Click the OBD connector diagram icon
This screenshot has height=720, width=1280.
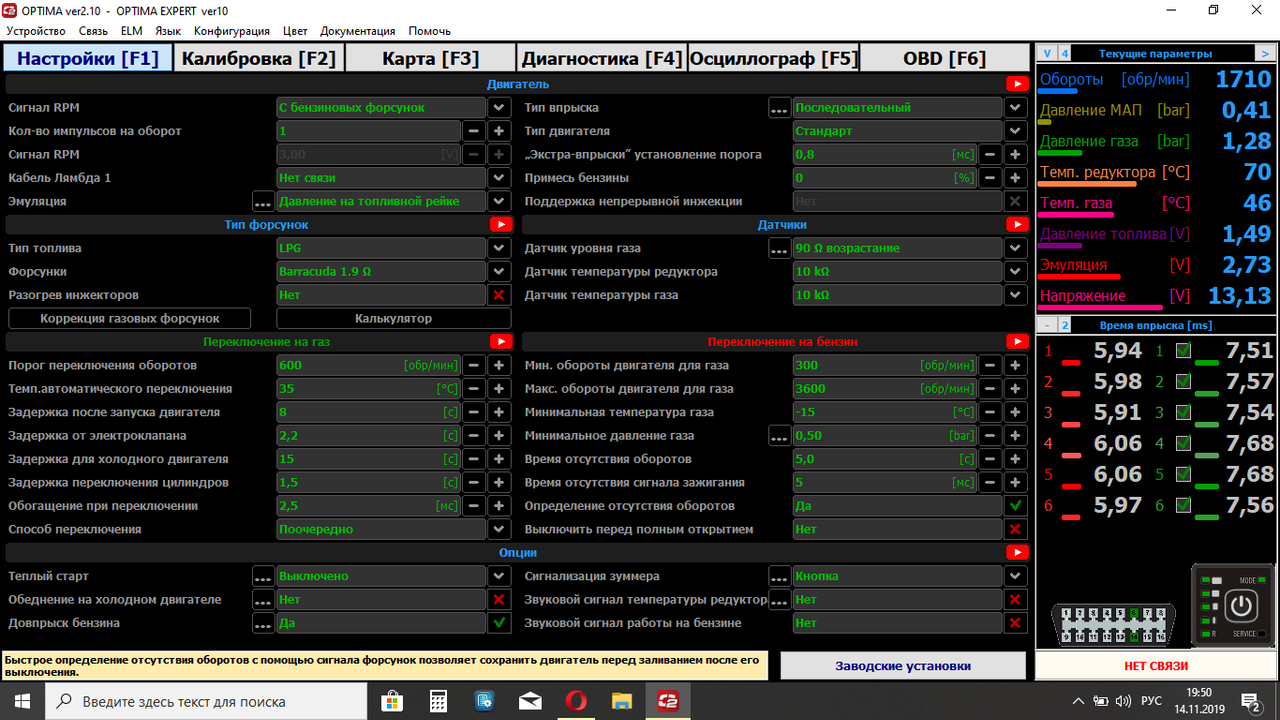point(1114,624)
